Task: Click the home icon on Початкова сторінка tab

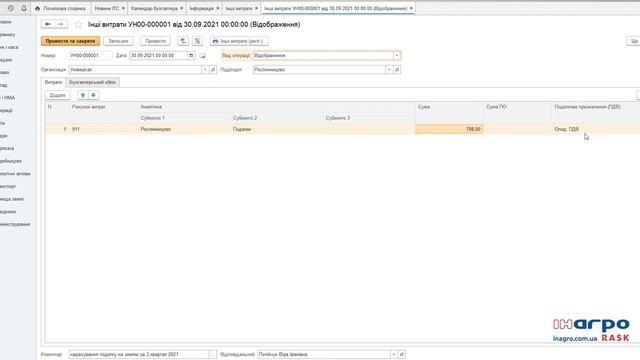Action: pyautogui.click(x=37, y=8)
